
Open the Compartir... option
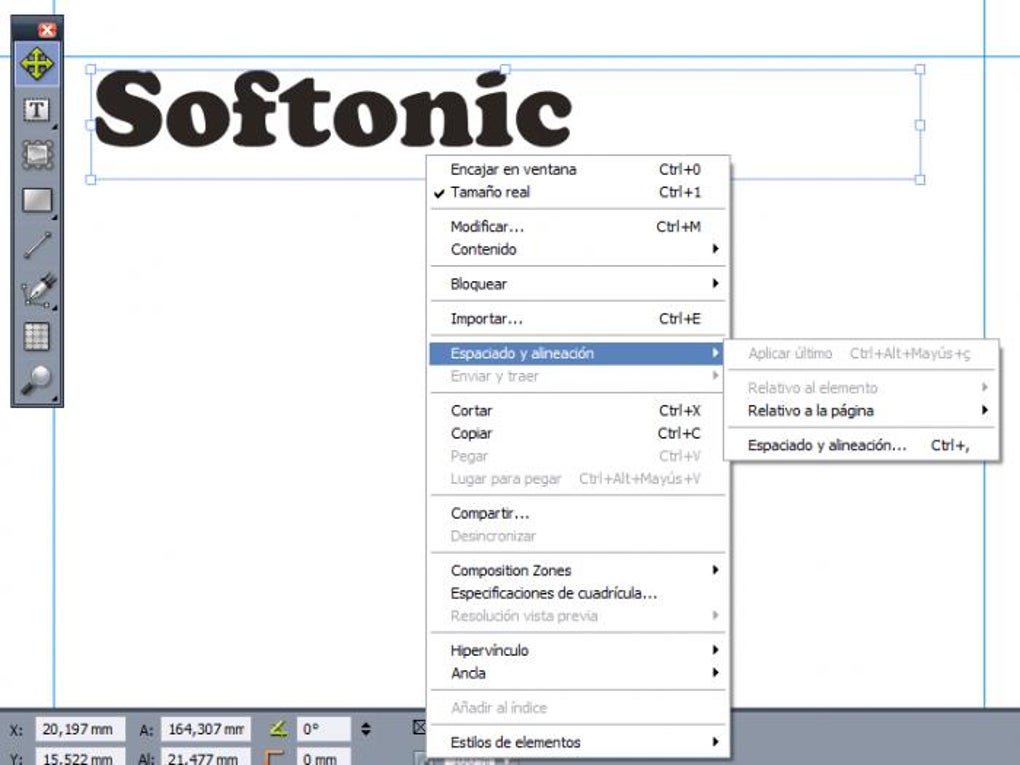578,514
